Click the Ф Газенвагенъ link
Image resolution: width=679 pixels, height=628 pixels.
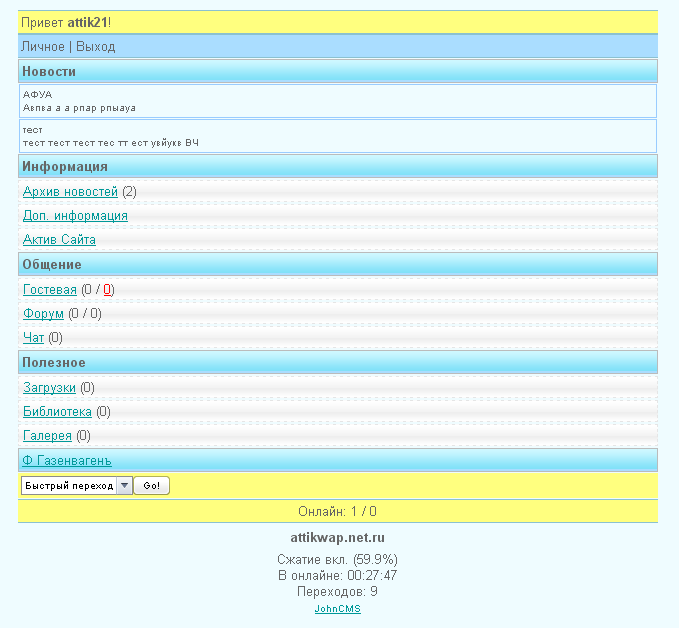pos(67,460)
